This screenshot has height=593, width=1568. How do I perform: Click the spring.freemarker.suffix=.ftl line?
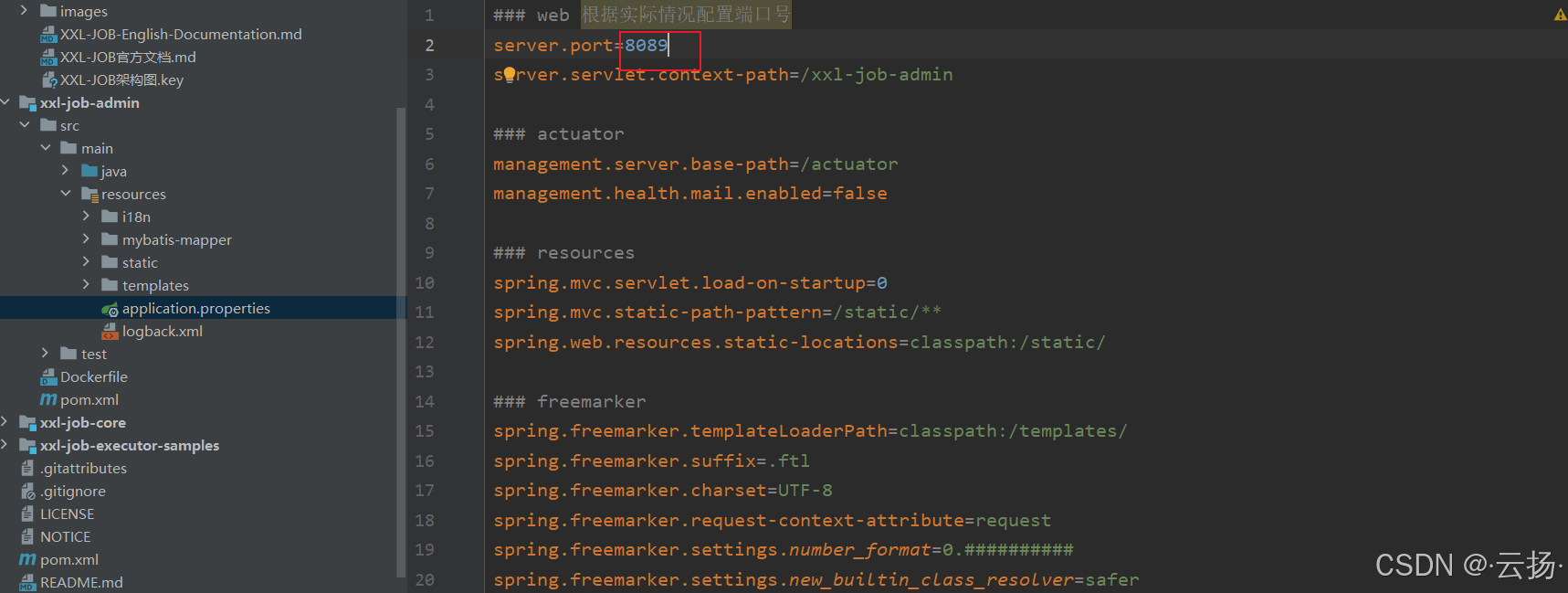[652, 461]
